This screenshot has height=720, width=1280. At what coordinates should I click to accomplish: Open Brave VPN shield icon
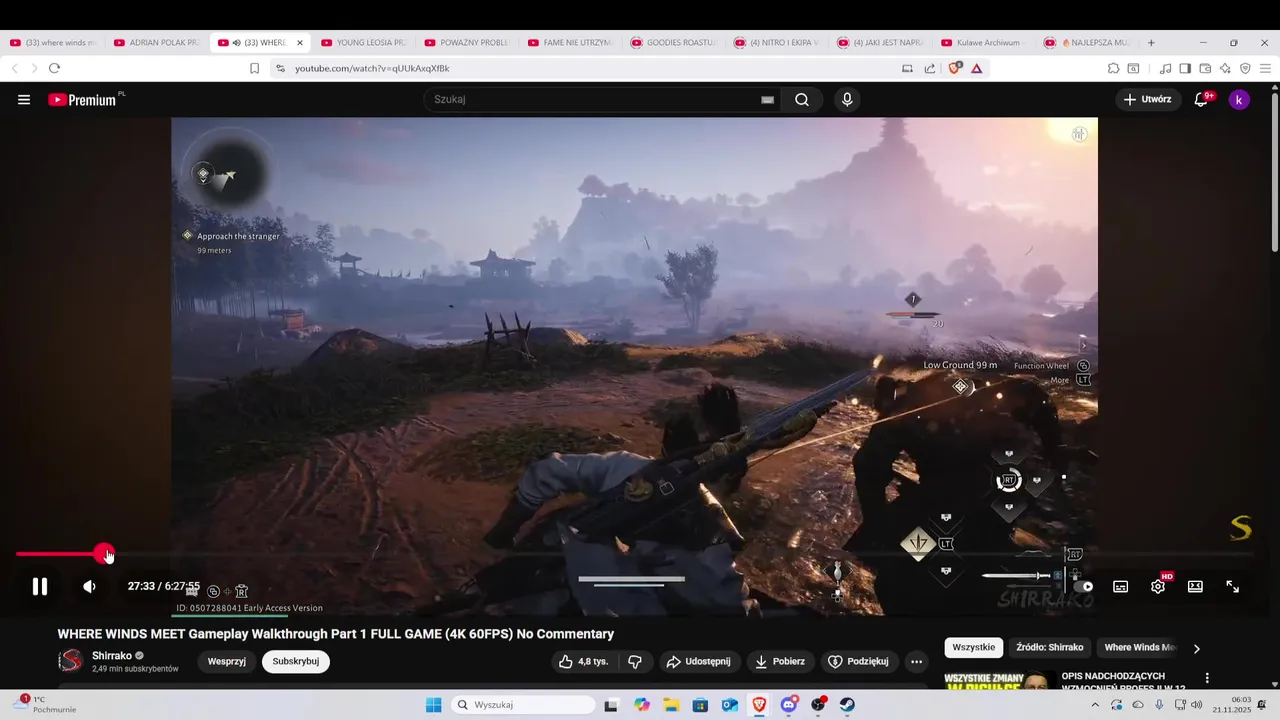(1245, 68)
